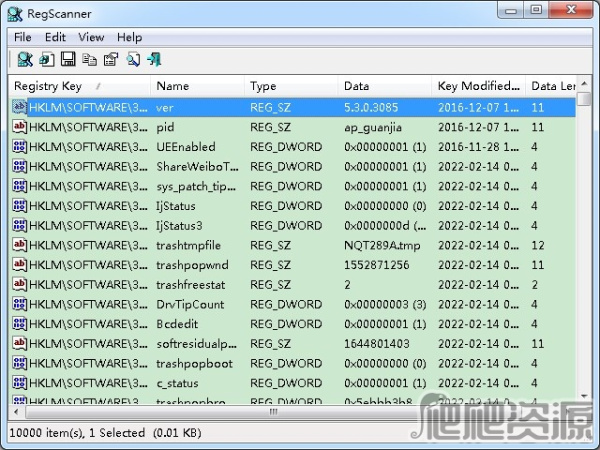
Task: Click the RegScanner title bar app icon
Action: [15, 14]
